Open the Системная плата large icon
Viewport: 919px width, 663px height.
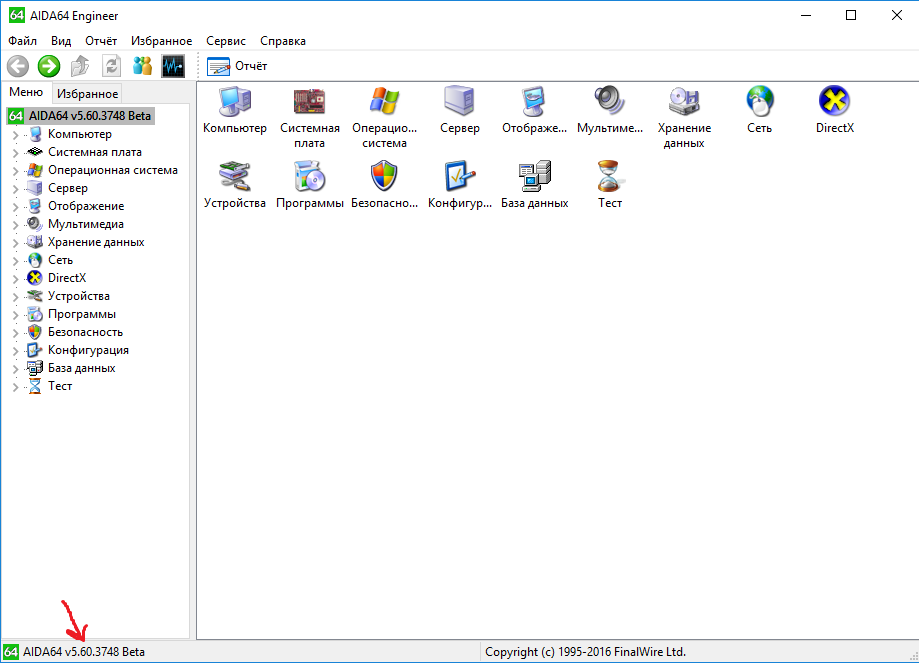[309, 117]
